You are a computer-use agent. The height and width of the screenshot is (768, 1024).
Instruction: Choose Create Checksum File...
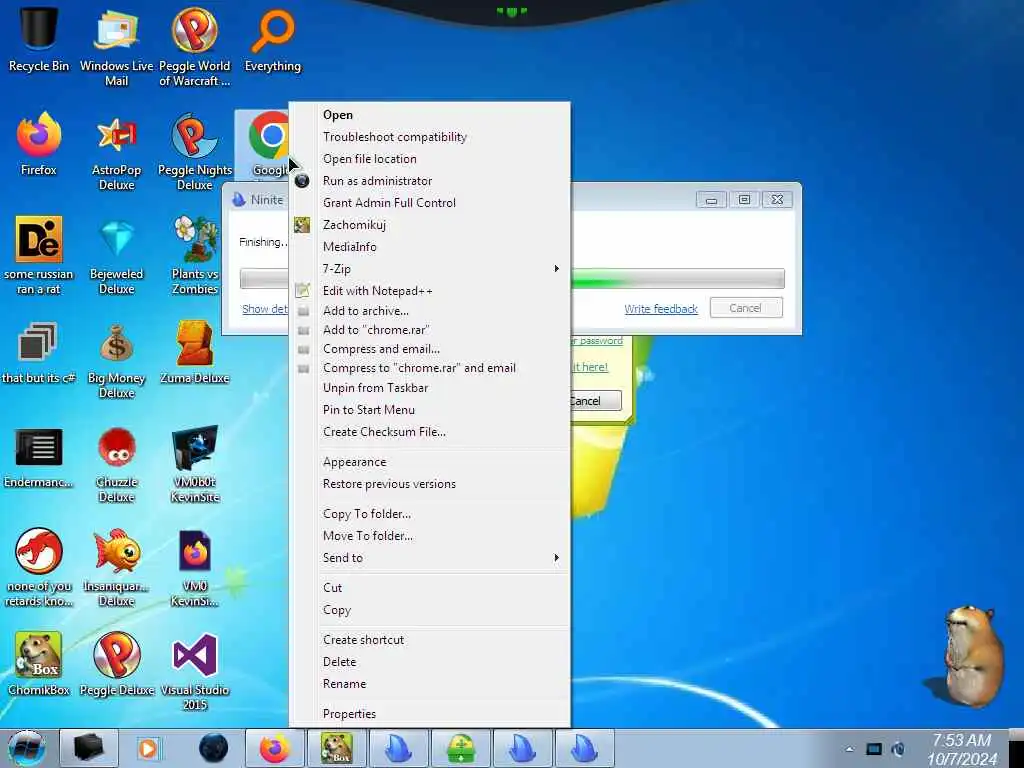(x=430, y=432)
